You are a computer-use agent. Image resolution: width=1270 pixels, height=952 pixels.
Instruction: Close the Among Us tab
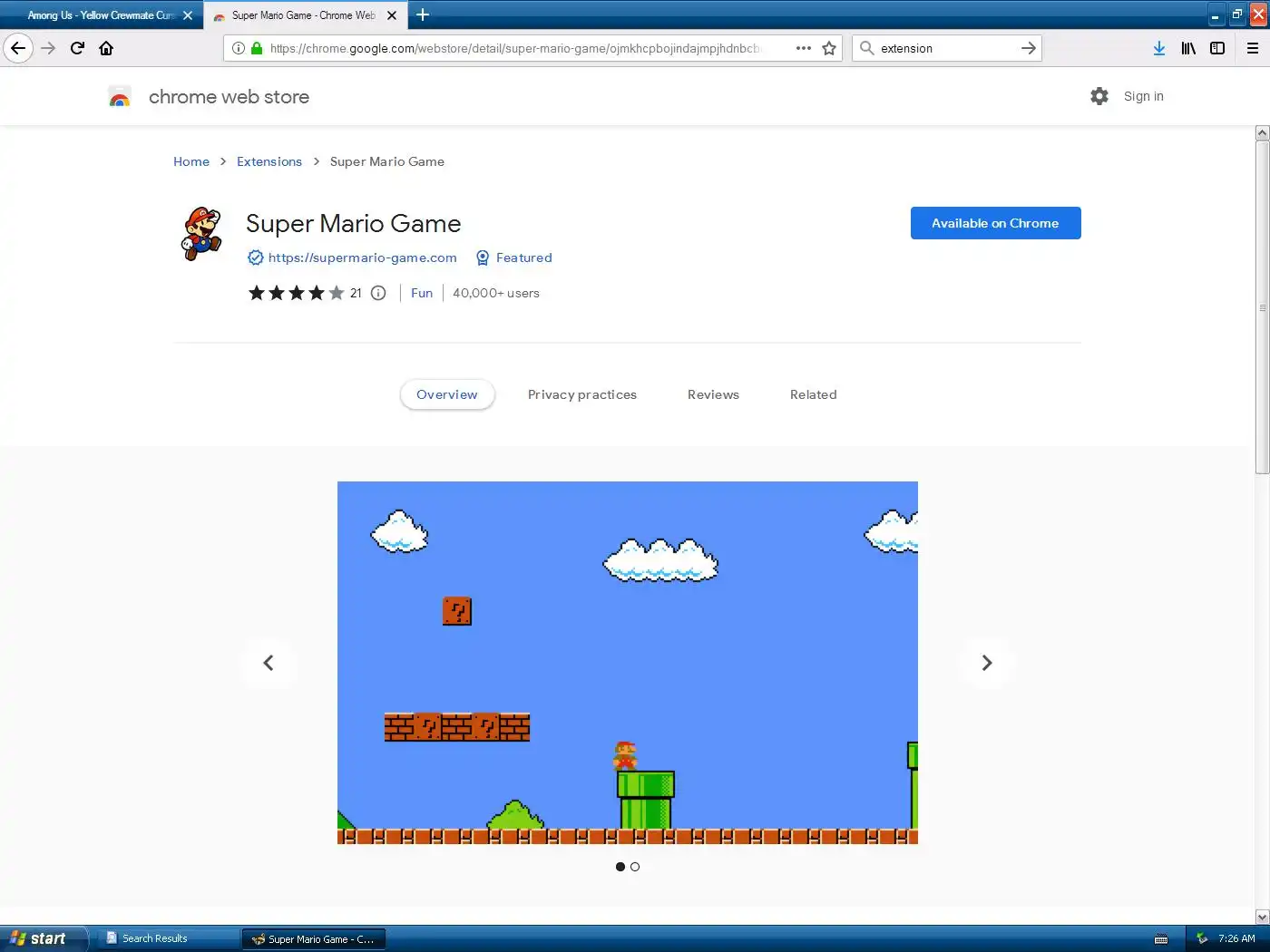[x=188, y=15]
